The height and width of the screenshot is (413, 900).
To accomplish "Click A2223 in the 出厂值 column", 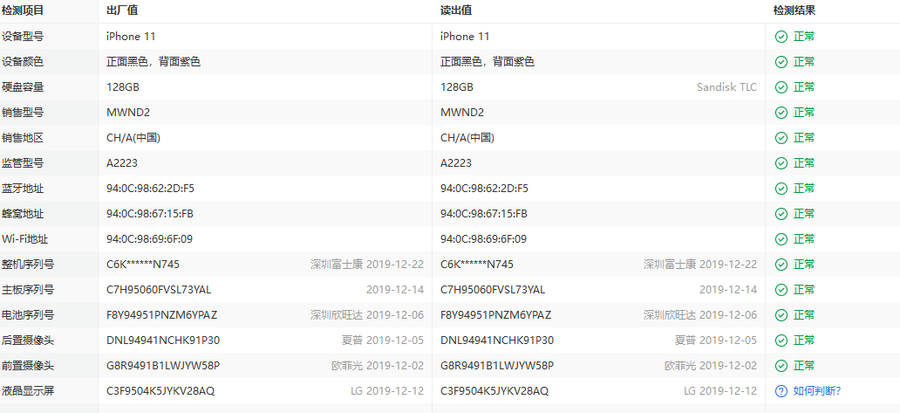I will pyautogui.click(x=122, y=163).
